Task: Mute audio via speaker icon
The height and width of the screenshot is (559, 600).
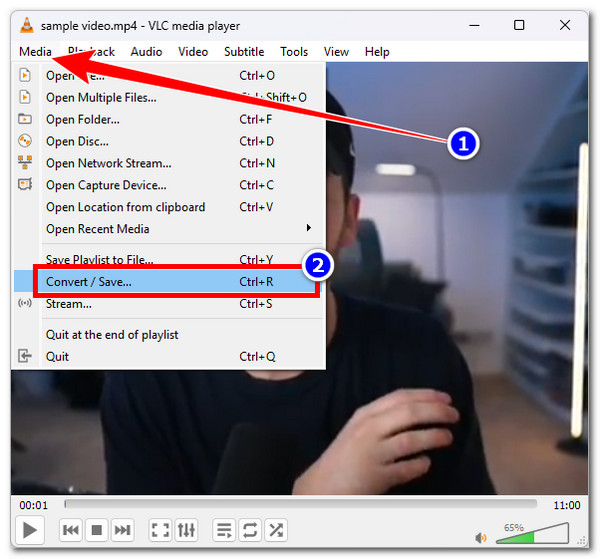Action: pyautogui.click(x=481, y=538)
